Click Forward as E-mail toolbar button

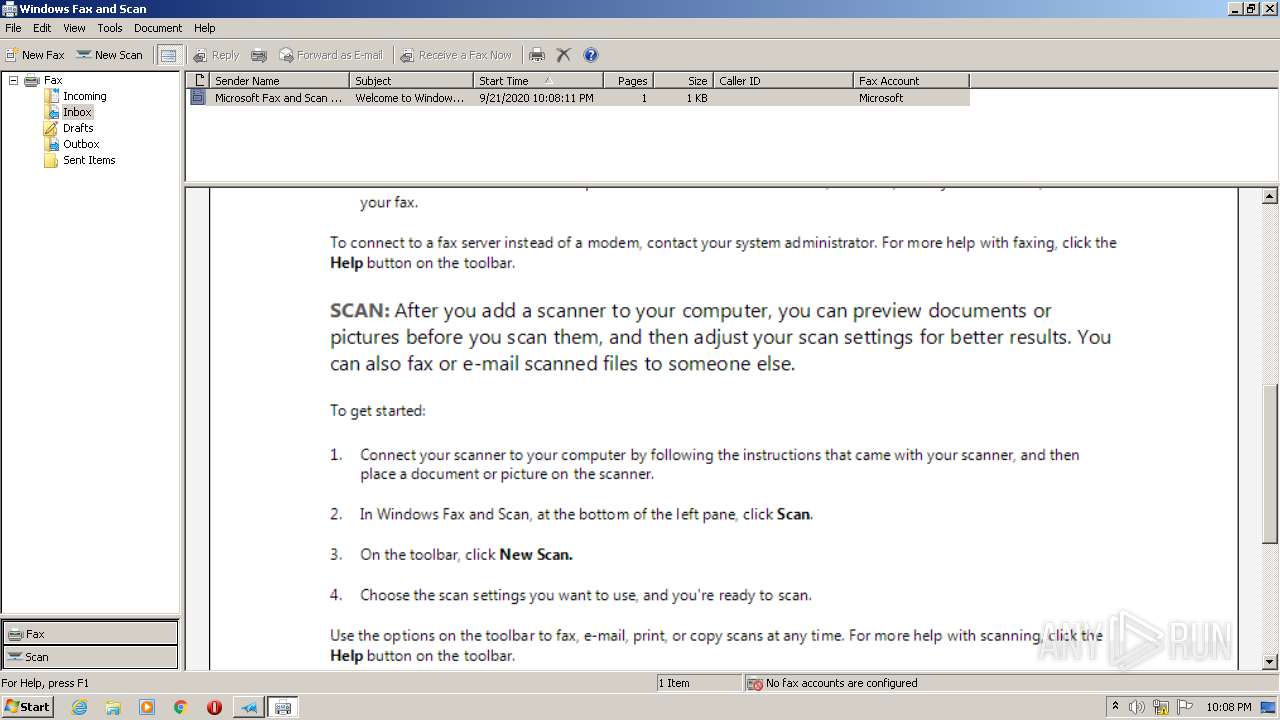pos(331,55)
